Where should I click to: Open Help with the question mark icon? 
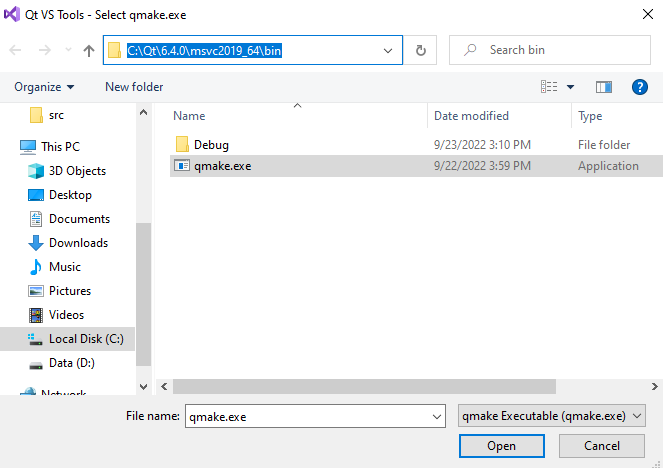coord(640,87)
